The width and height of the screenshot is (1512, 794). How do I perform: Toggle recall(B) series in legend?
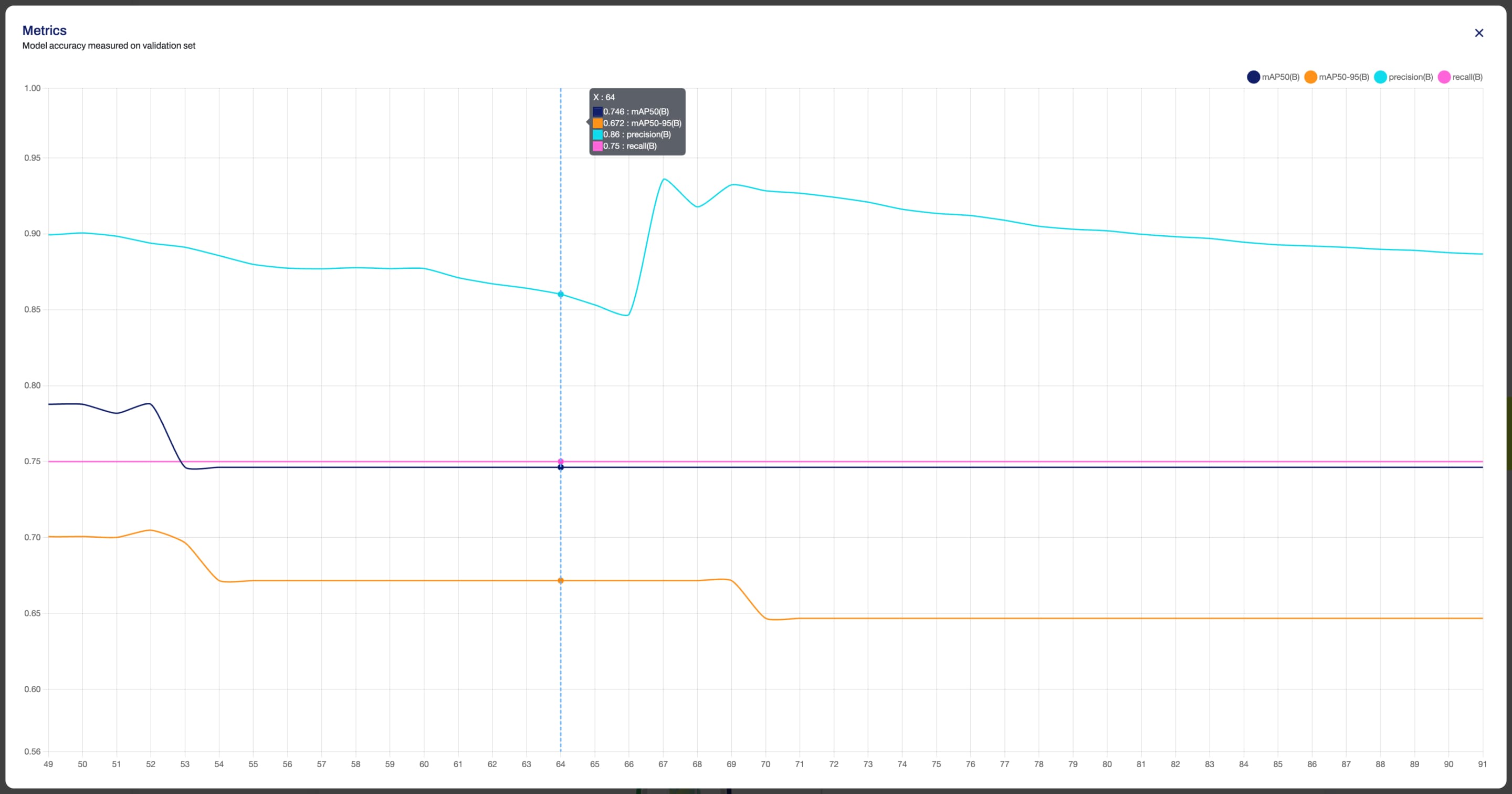[x=1467, y=77]
